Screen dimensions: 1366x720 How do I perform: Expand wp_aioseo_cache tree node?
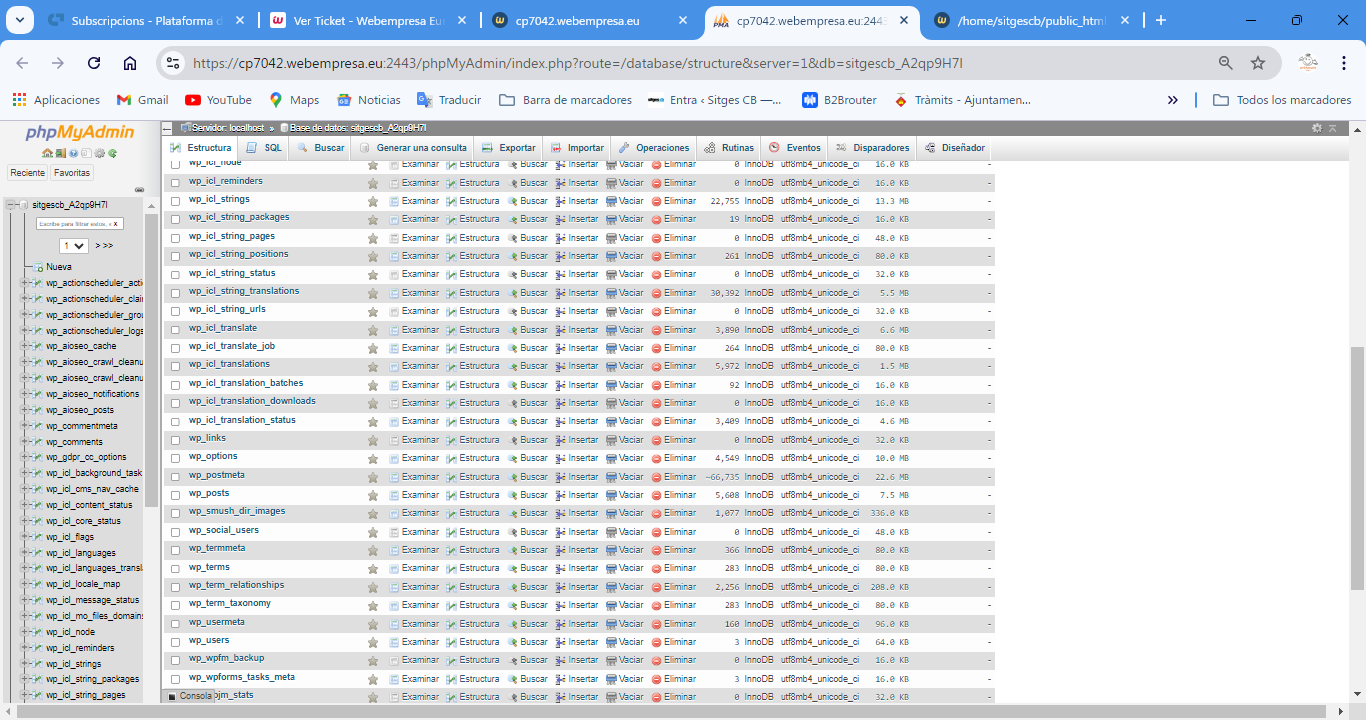(x=25, y=346)
